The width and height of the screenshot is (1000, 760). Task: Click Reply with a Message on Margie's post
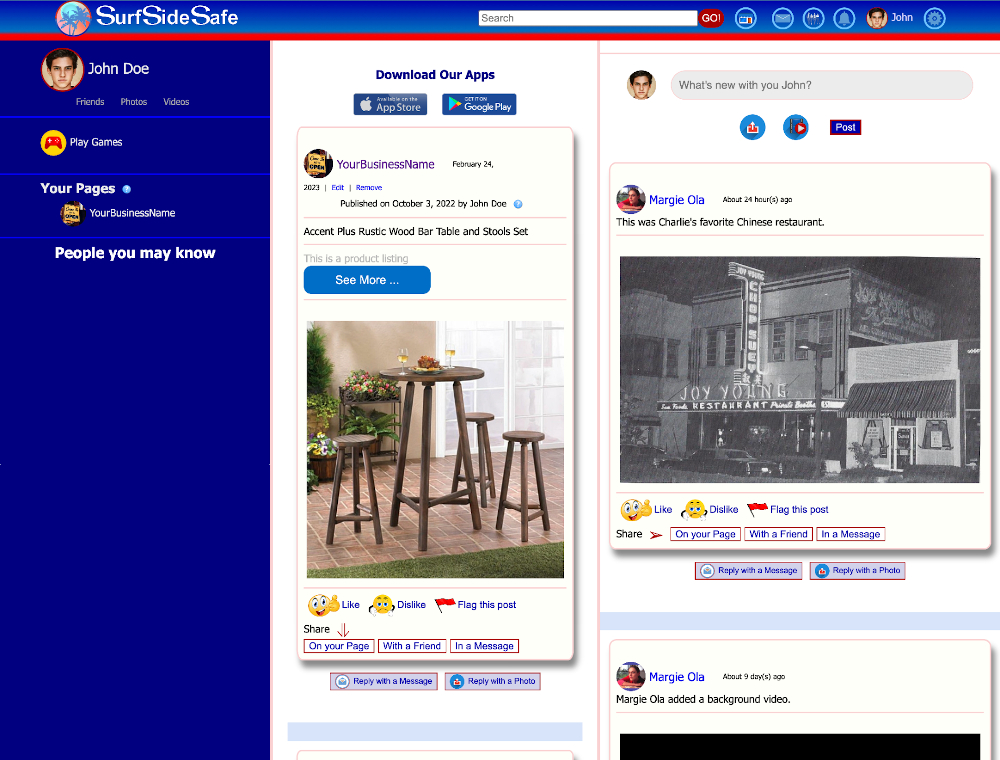click(748, 570)
